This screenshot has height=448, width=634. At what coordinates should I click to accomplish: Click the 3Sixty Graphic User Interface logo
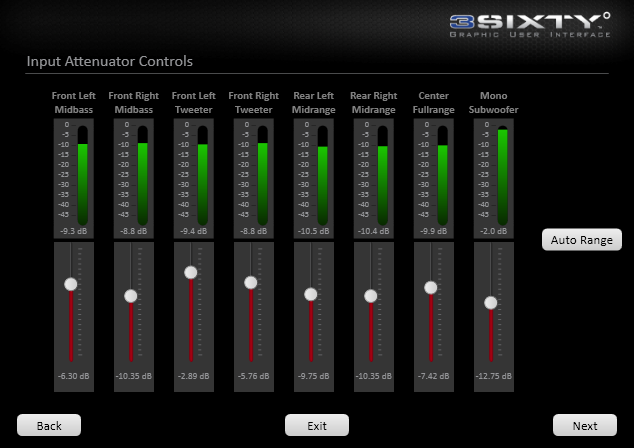[530, 25]
